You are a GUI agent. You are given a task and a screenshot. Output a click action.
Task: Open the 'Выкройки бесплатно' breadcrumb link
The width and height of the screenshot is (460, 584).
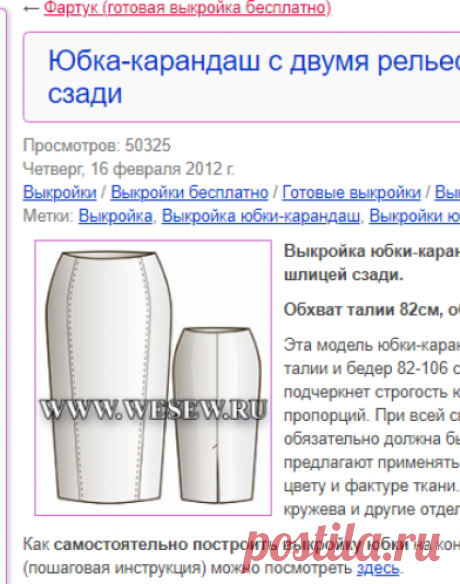(x=190, y=193)
